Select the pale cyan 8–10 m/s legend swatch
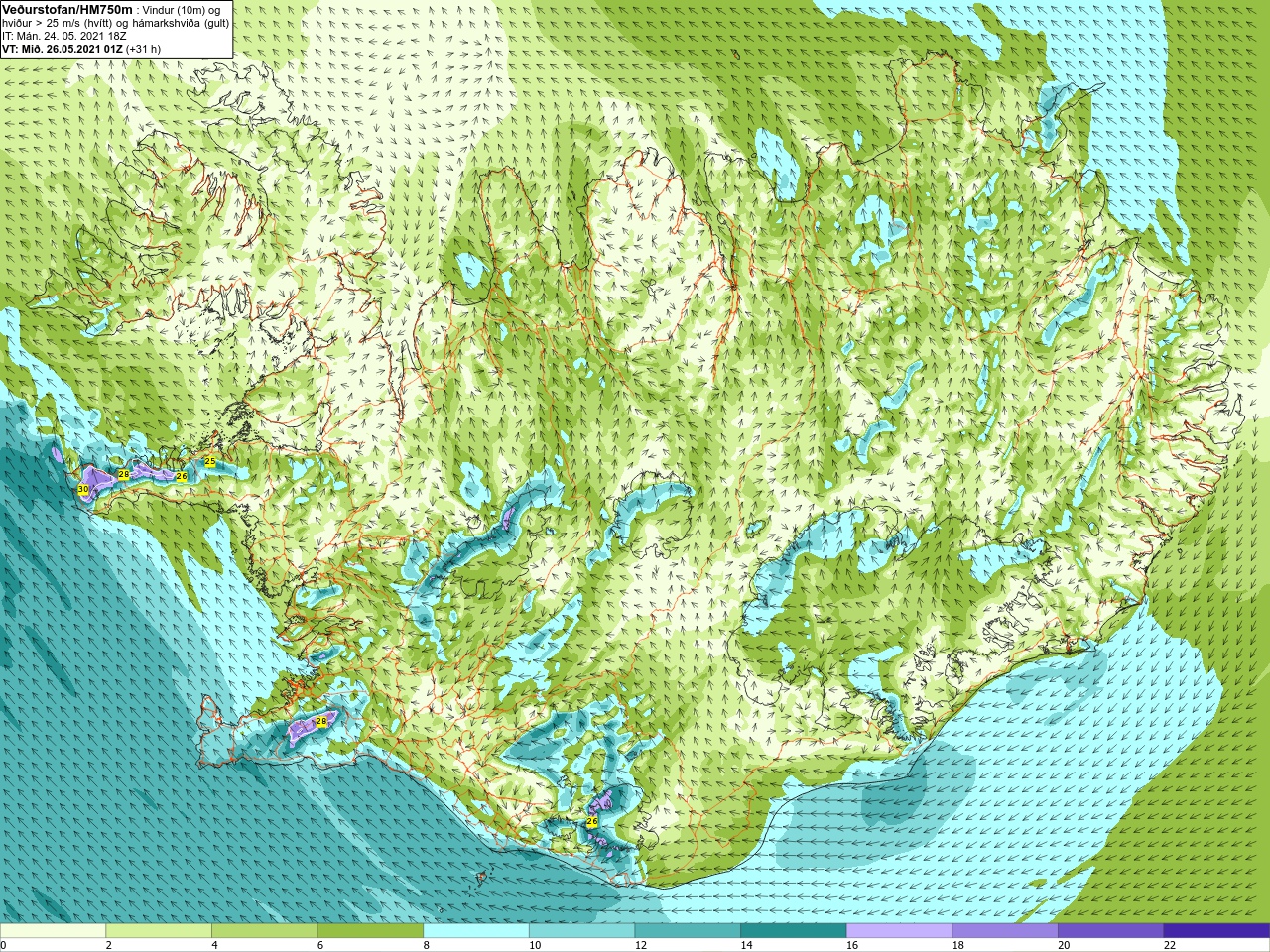The image size is (1270, 952). point(476,931)
